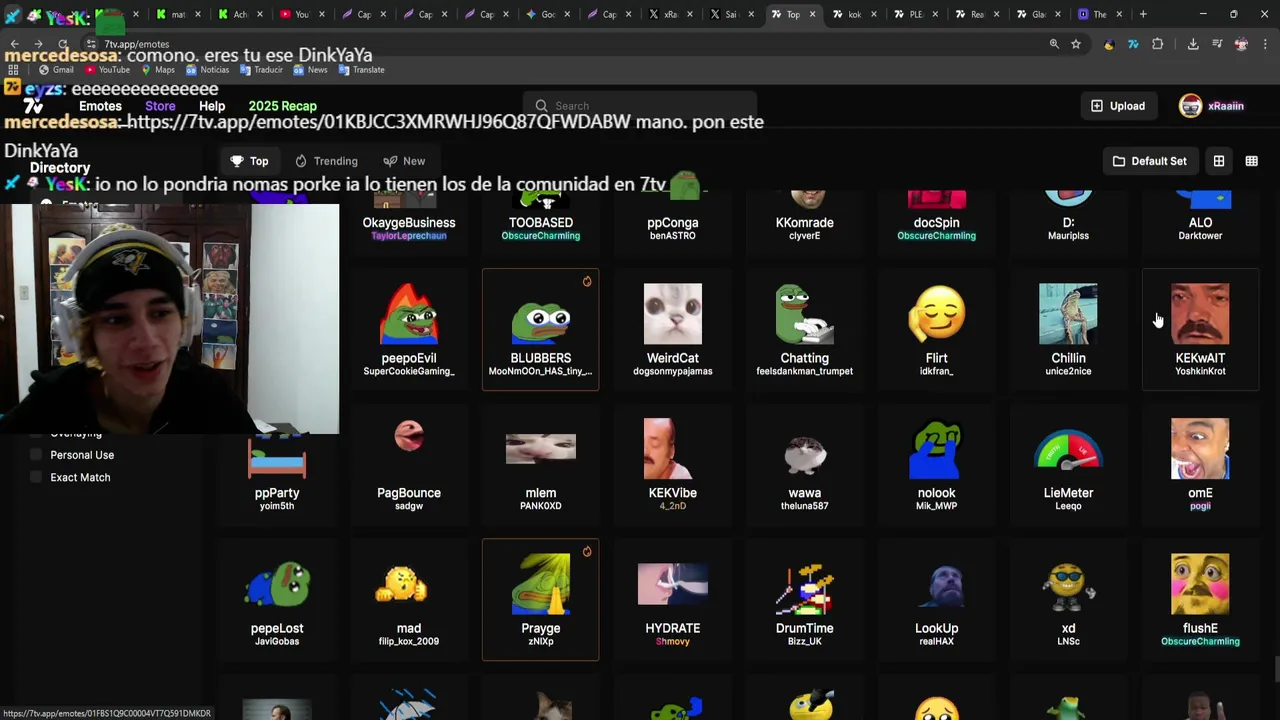Click the Upload button
Image resolution: width=1280 pixels, height=720 pixels.
pos(1118,106)
